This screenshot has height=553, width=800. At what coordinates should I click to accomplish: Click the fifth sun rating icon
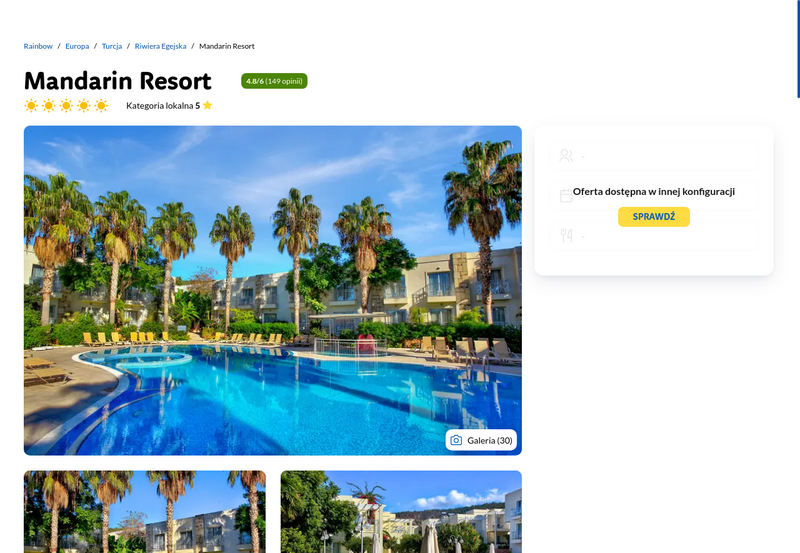[102, 106]
